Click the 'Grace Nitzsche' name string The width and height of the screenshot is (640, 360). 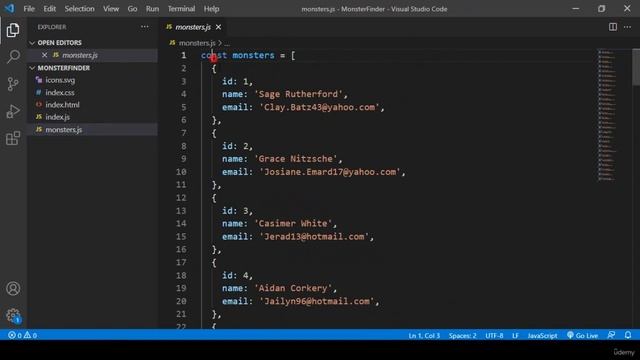(x=296, y=159)
